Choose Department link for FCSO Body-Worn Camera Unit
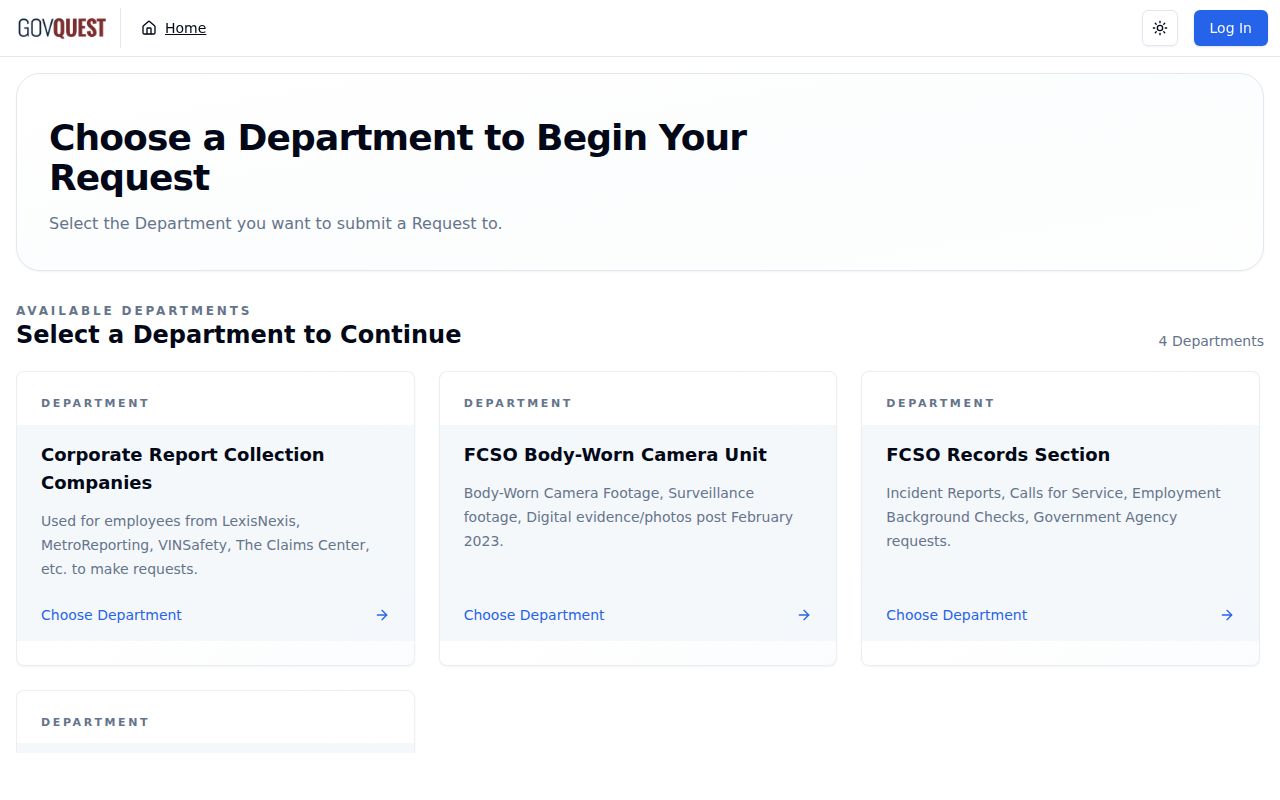 (534, 615)
